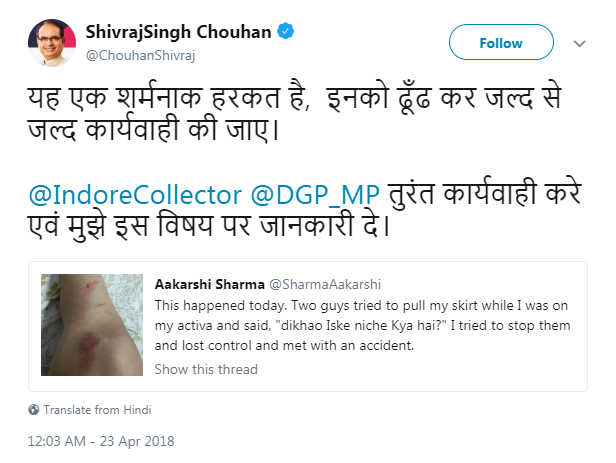Expand the tweet options chevron
The image size is (616, 463).
579,44
